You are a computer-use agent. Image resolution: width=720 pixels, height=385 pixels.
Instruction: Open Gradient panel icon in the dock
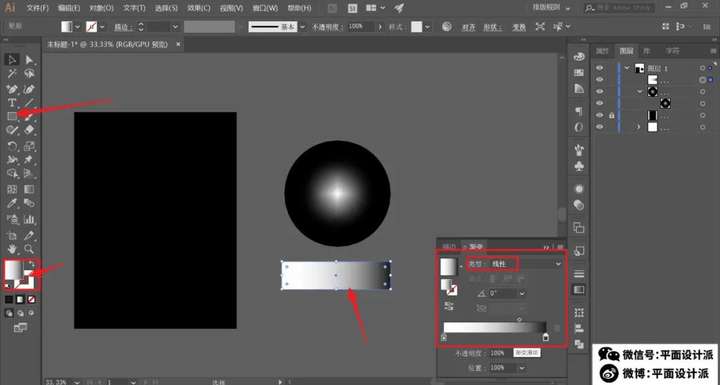pos(579,290)
